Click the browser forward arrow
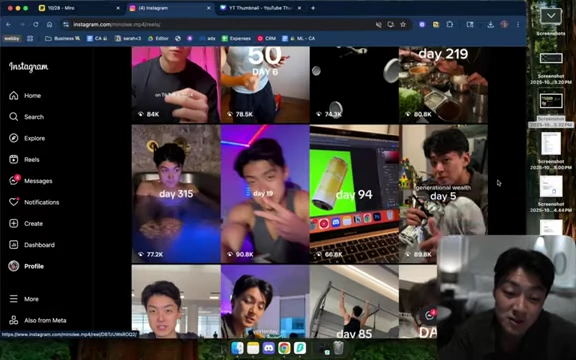This screenshot has height=360, width=576. (22, 25)
